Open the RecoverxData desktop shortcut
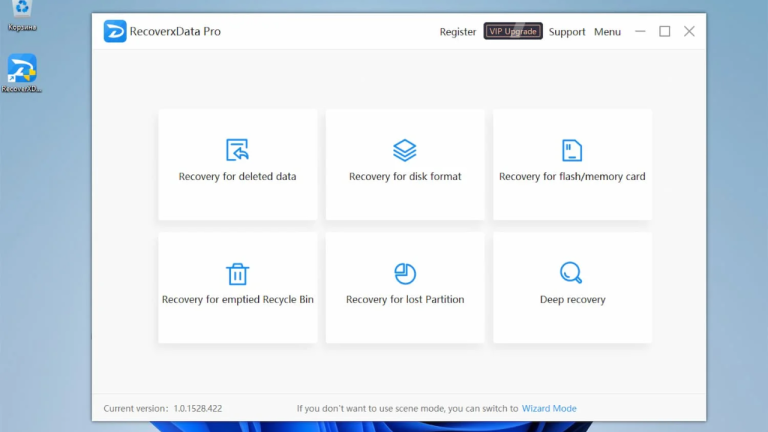This screenshot has width=768, height=432. pos(22,73)
